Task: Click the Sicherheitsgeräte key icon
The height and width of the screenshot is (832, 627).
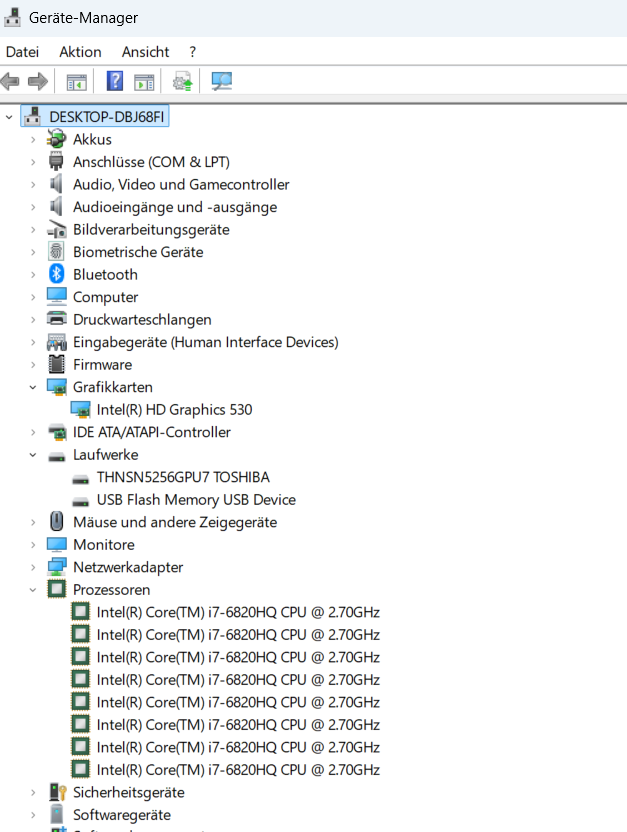Action: click(57, 792)
